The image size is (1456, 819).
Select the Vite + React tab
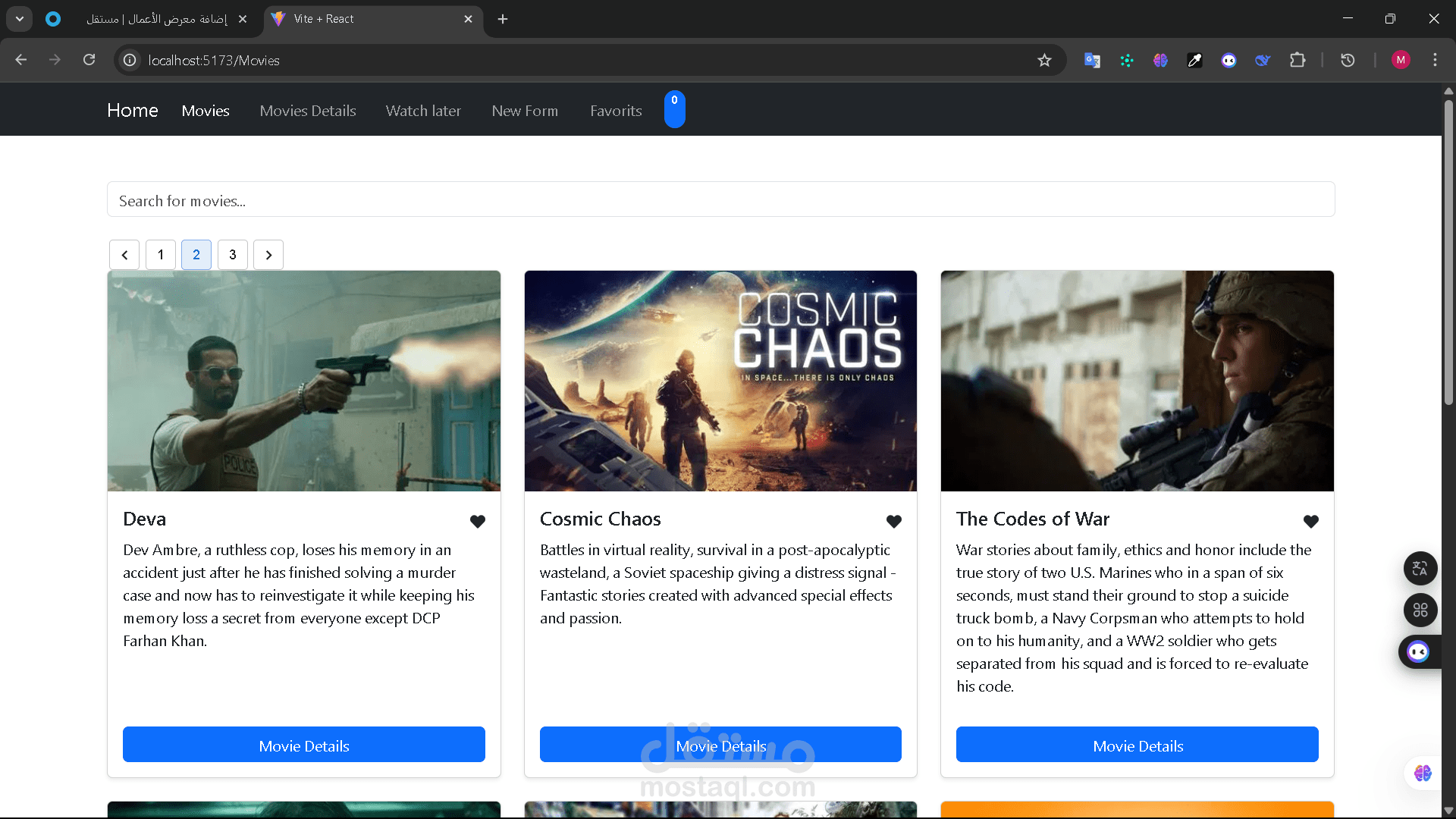tap(372, 19)
